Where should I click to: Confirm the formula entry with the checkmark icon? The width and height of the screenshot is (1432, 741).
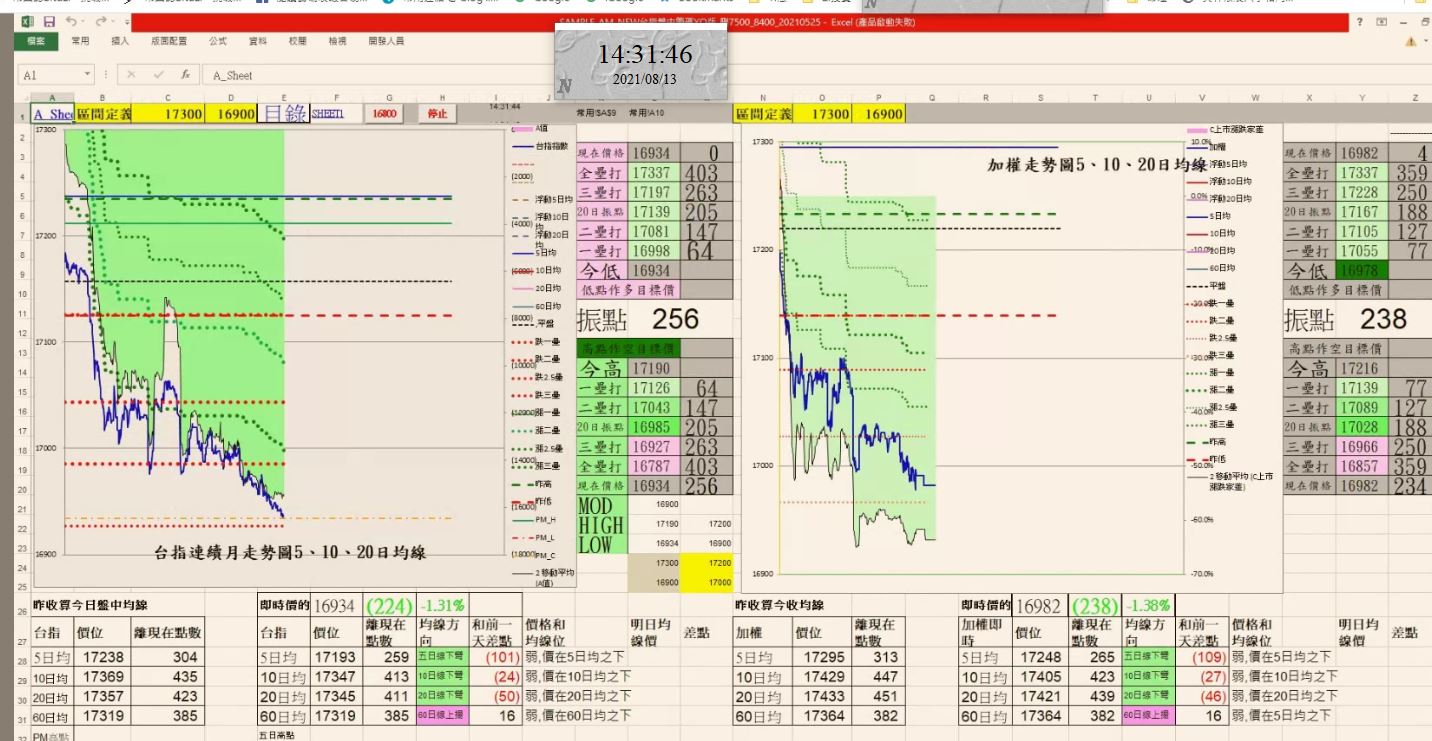coord(158,75)
